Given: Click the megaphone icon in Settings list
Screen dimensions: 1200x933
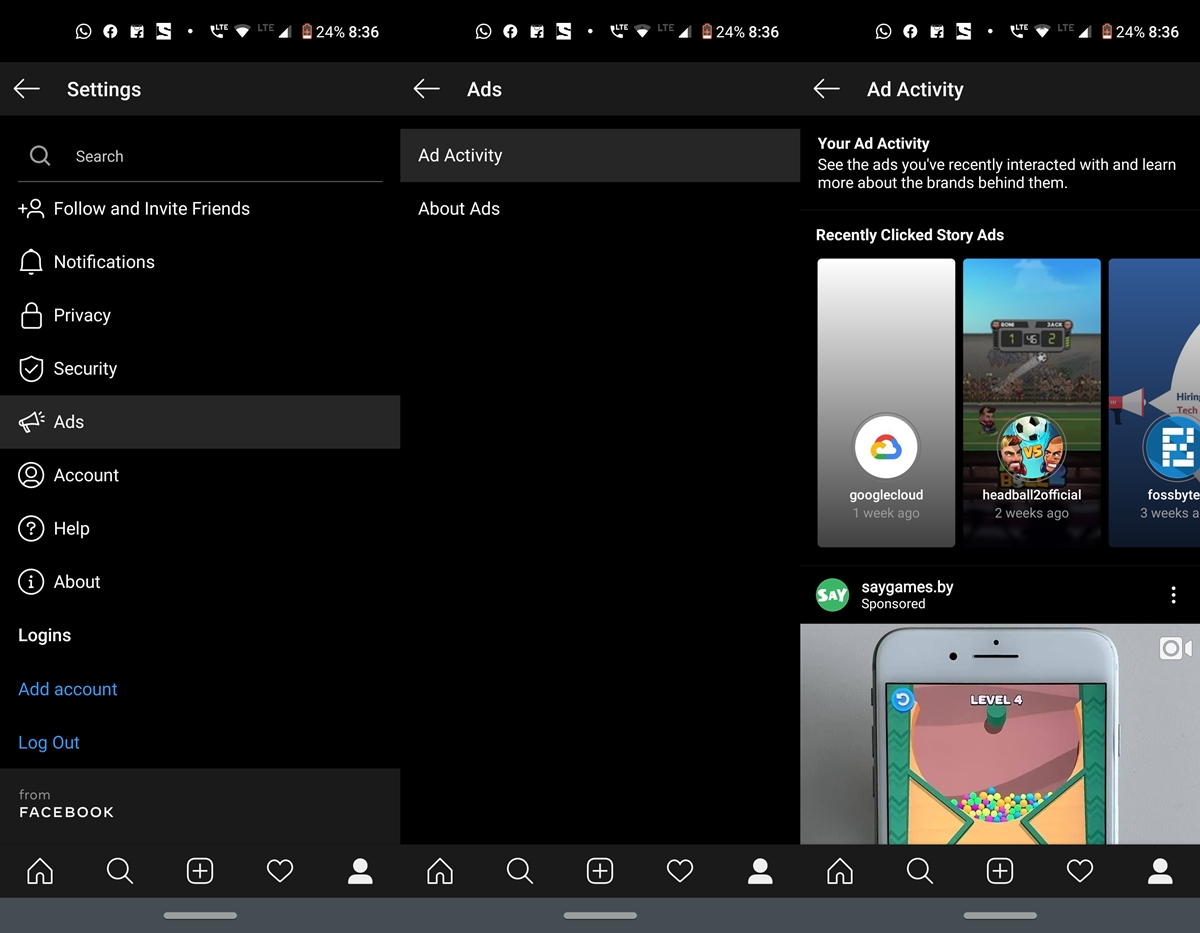Looking at the screenshot, I should coord(32,422).
